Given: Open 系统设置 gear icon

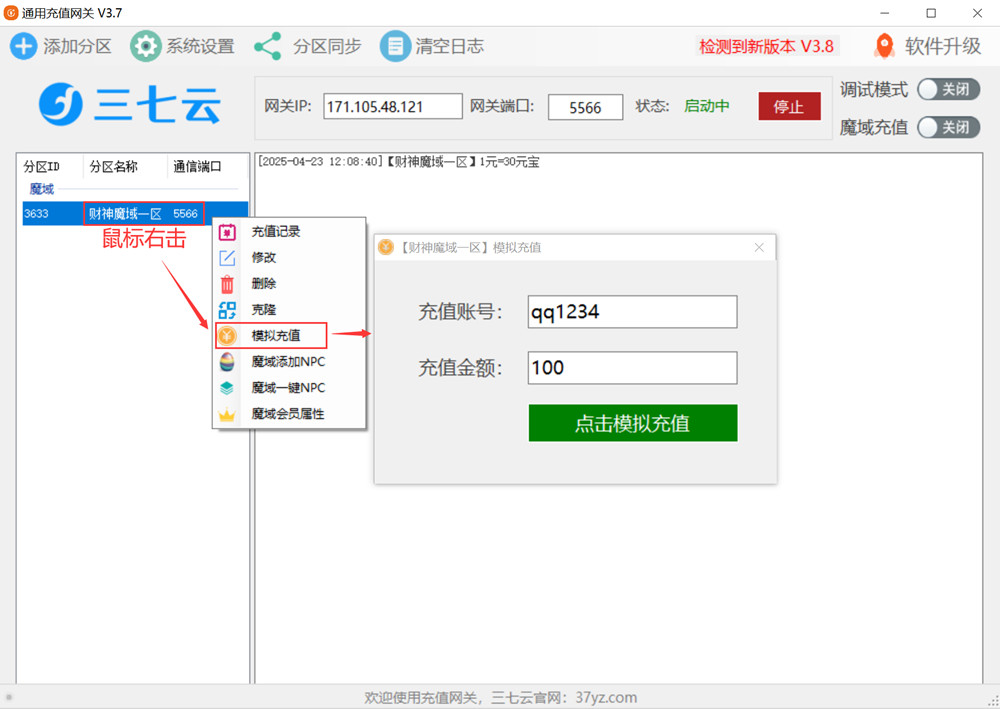Looking at the screenshot, I should pos(146,46).
